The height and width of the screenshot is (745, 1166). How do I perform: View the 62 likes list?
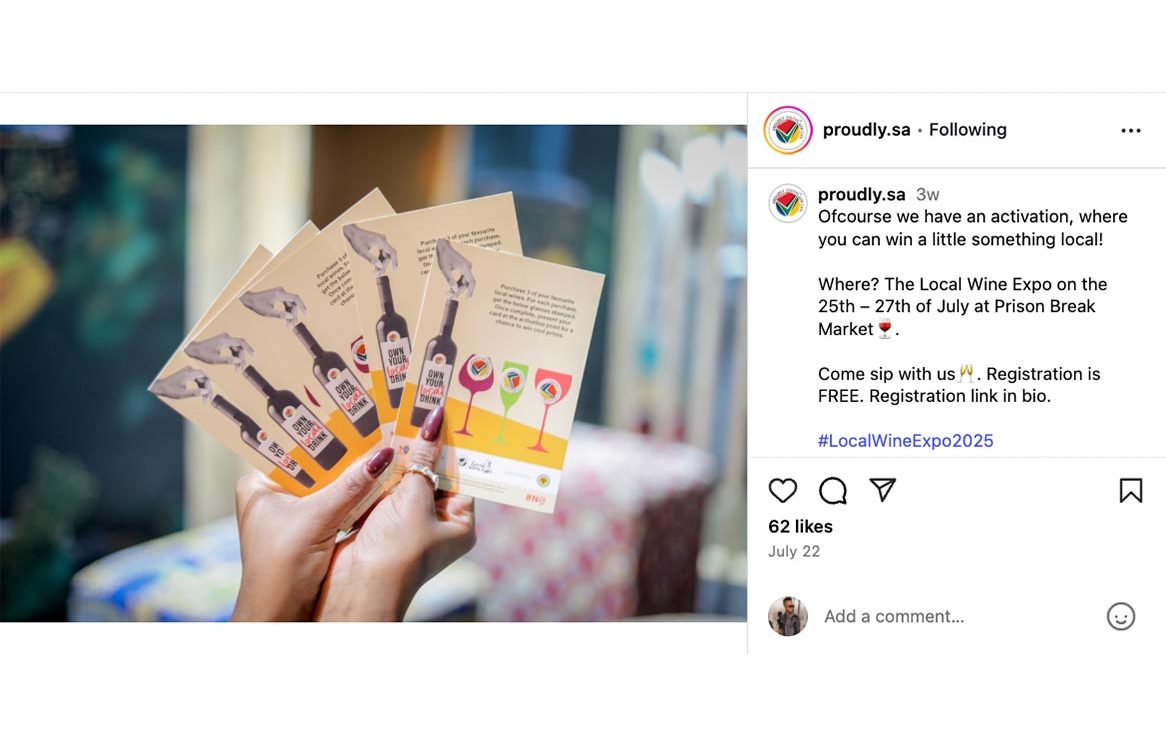click(x=800, y=526)
